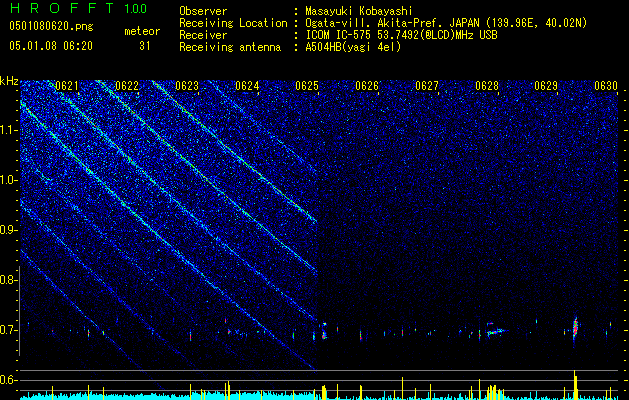
Task: Click the 0625 time marker
Action: [x=307, y=86]
